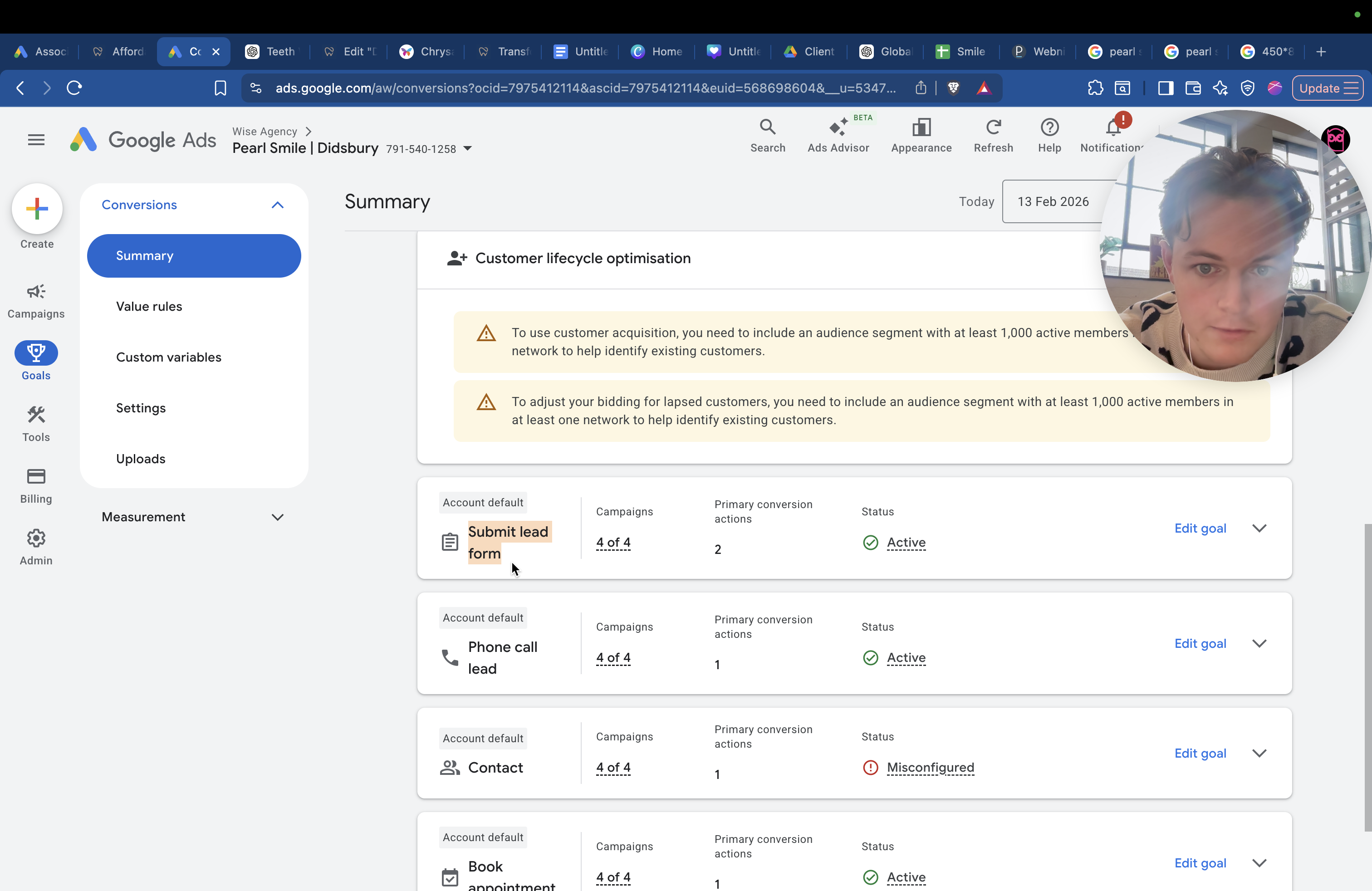
Task: Open the Admin gear in sidebar
Action: pyautogui.click(x=36, y=548)
